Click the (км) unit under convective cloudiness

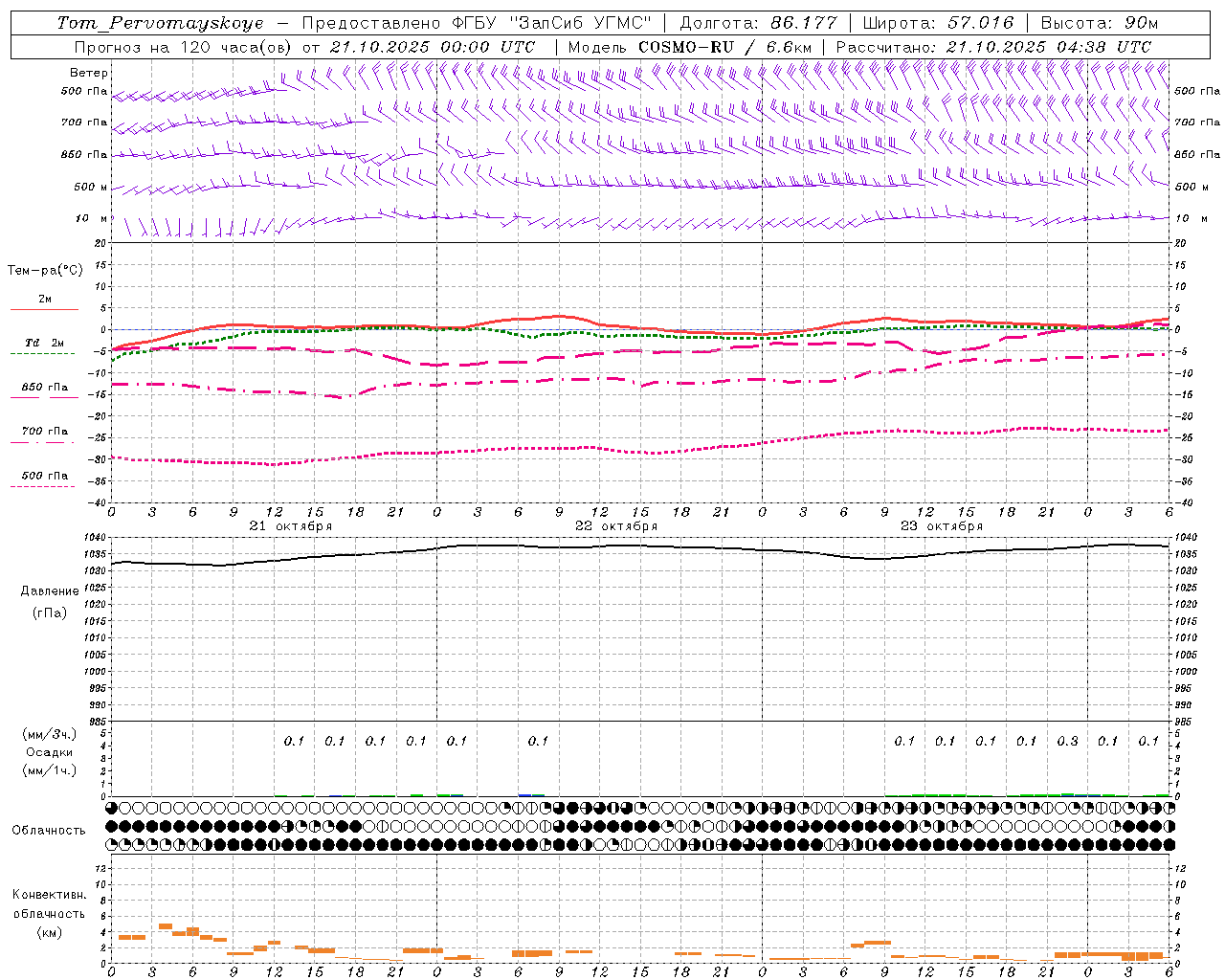tap(50, 932)
